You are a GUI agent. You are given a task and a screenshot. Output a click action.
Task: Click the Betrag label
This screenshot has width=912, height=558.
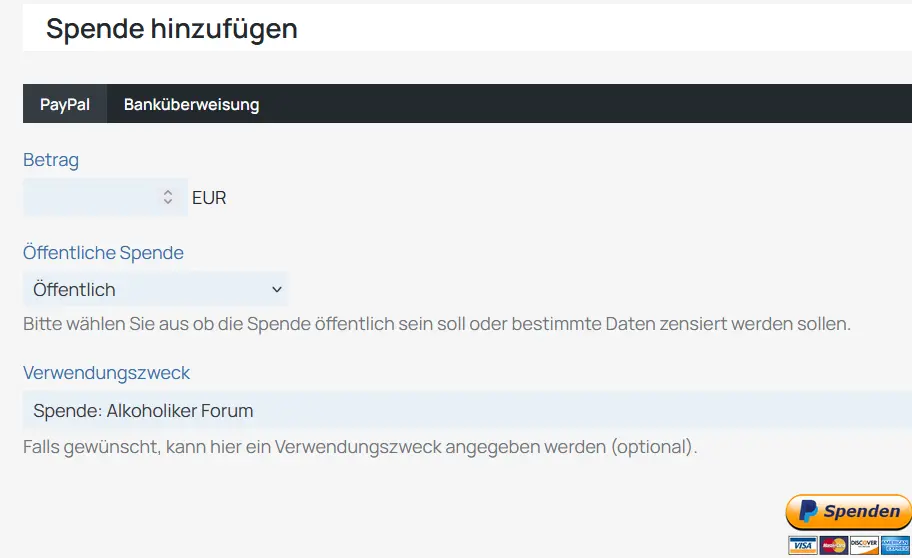(x=51, y=159)
